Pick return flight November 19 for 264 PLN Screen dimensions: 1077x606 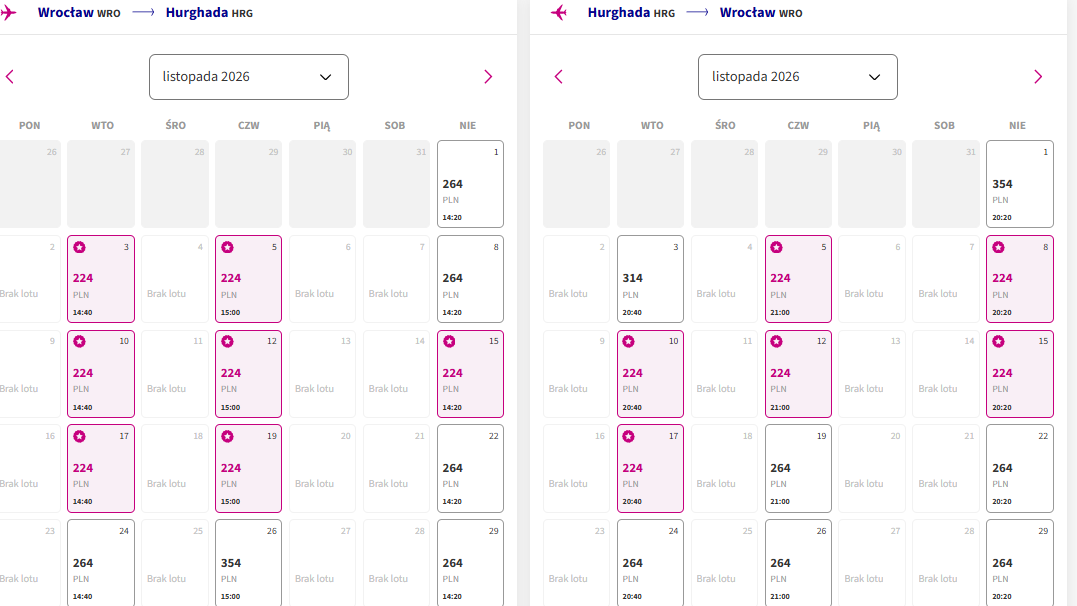pyautogui.click(x=798, y=469)
